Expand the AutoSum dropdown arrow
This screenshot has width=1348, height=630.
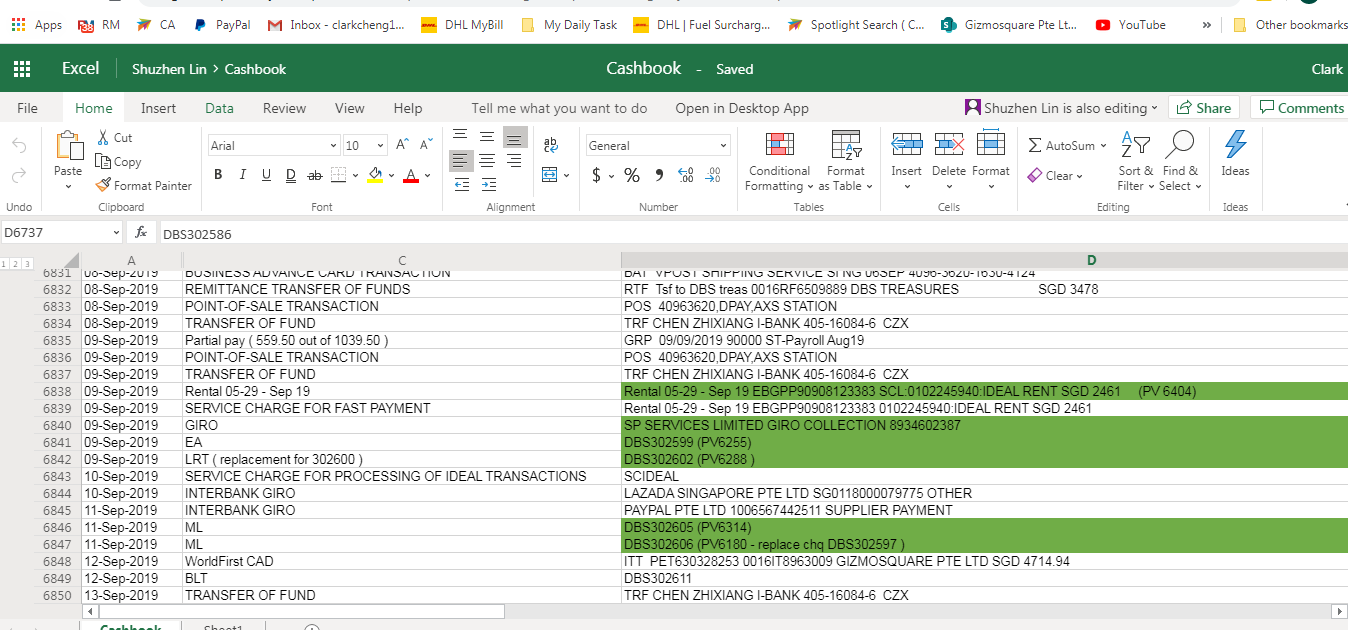click(x=1103, y=146)
